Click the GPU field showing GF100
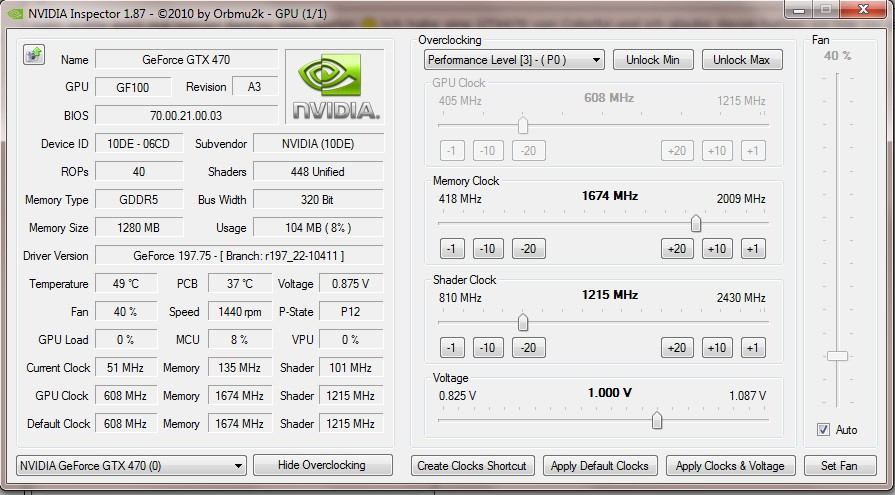 point(132,87)
